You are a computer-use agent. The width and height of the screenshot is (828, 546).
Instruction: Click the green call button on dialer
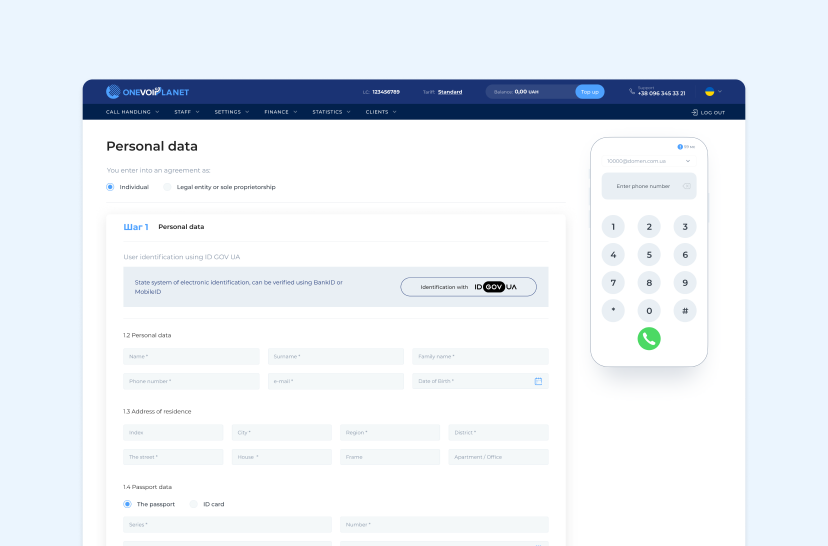(649, 338)
